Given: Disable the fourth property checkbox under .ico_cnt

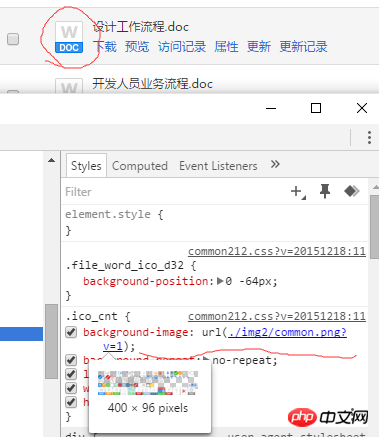Looking at the screenshot, I should coord(71,388).
